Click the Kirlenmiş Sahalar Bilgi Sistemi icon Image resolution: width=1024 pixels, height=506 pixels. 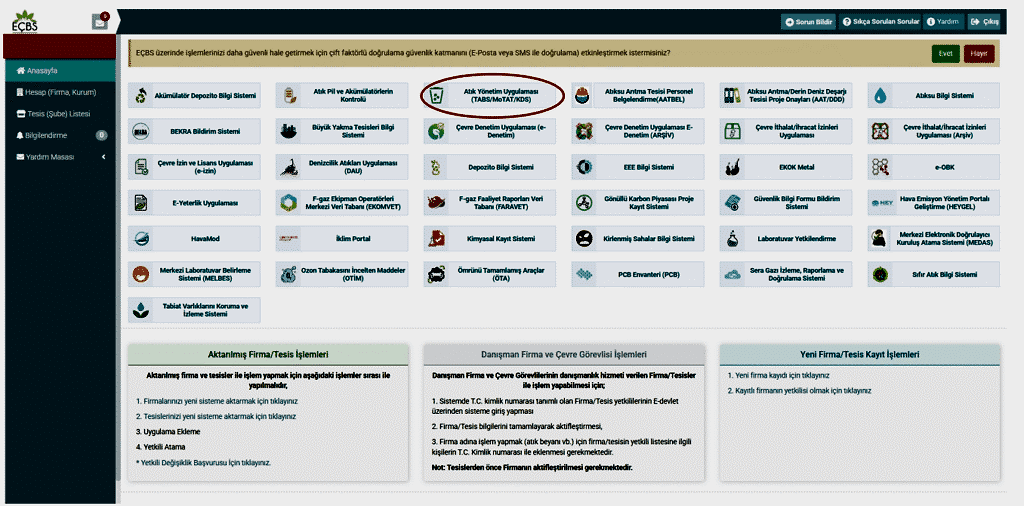tap(584, 239)
